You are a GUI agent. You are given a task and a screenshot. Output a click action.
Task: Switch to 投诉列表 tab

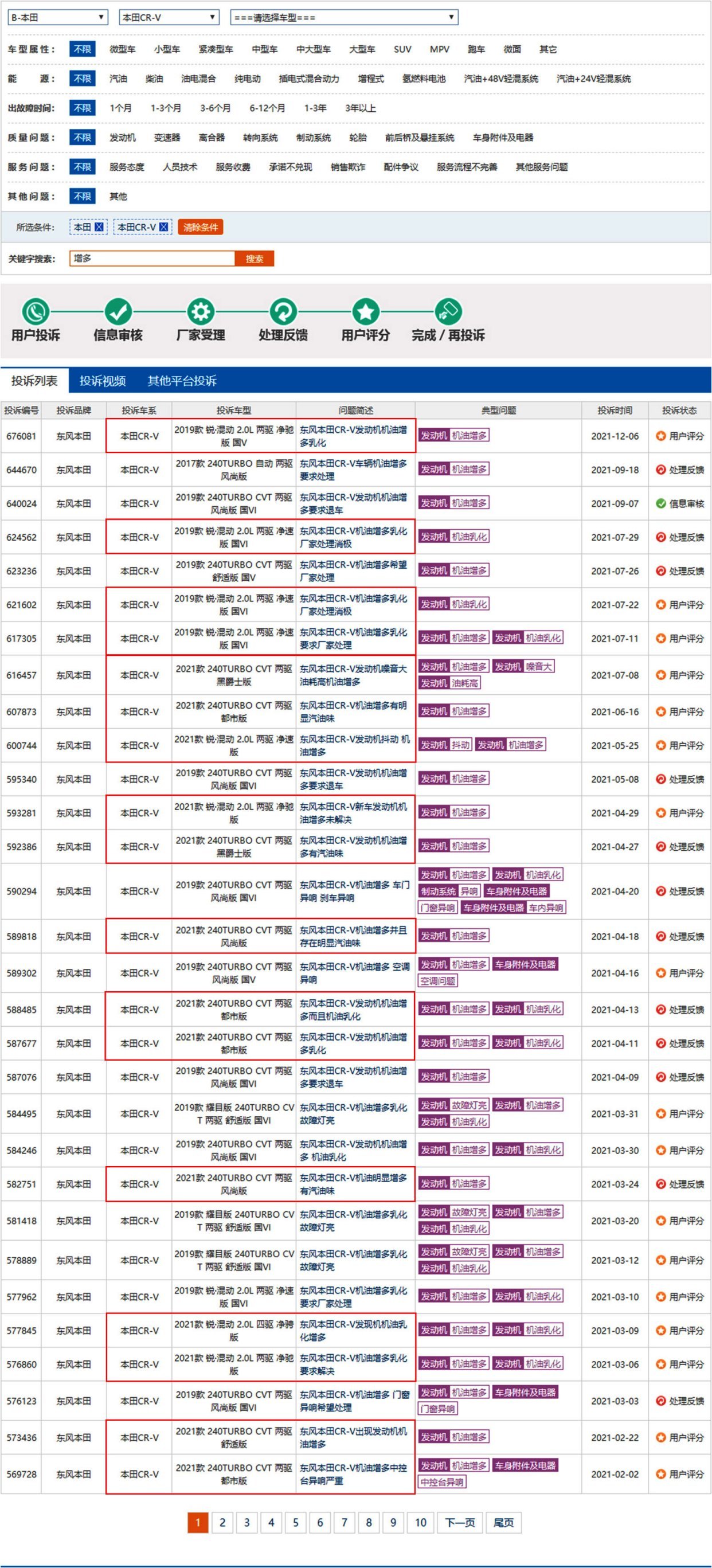pos(35,381)
